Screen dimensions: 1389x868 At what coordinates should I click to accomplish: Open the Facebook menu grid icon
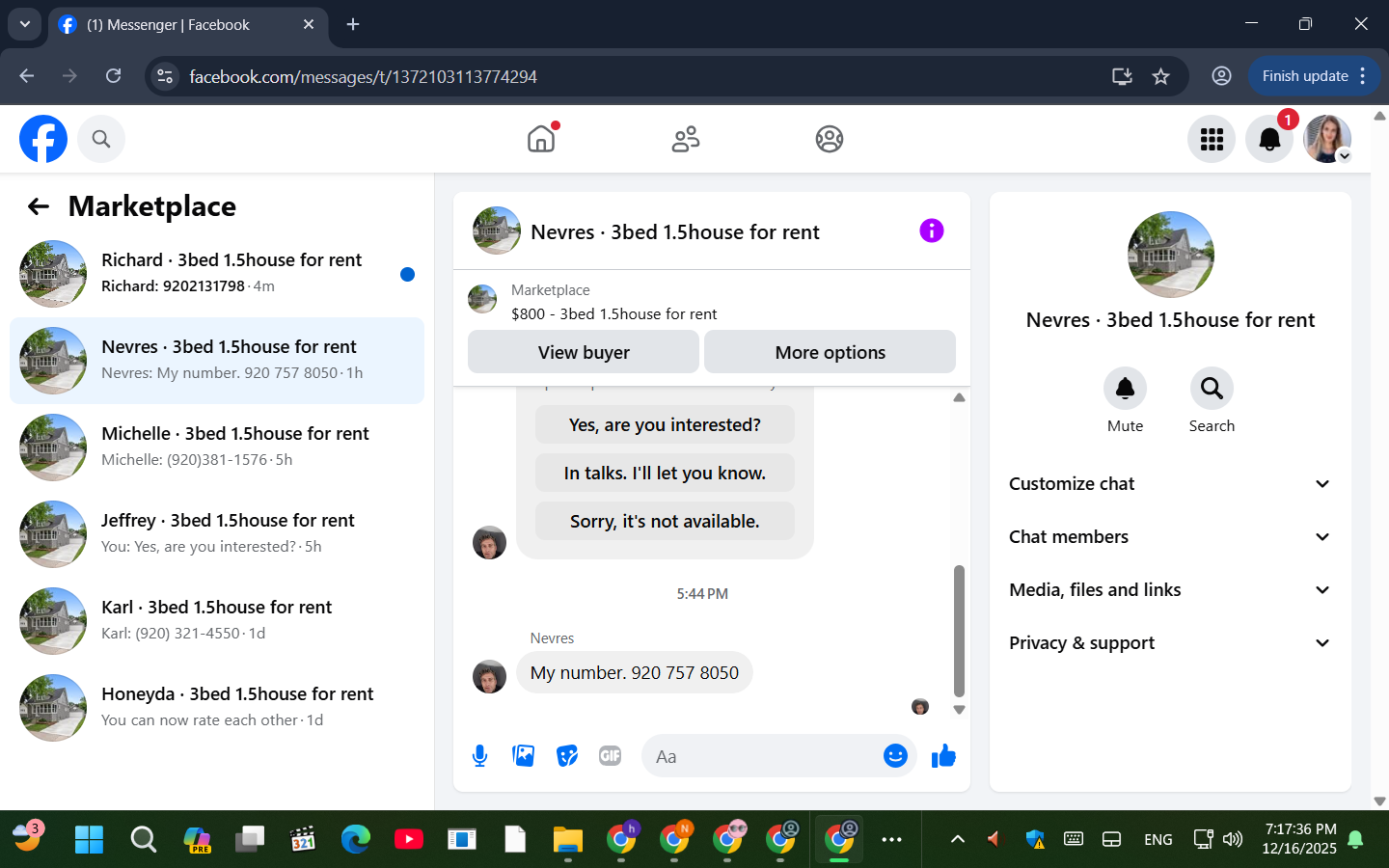tap(1212, 139)
